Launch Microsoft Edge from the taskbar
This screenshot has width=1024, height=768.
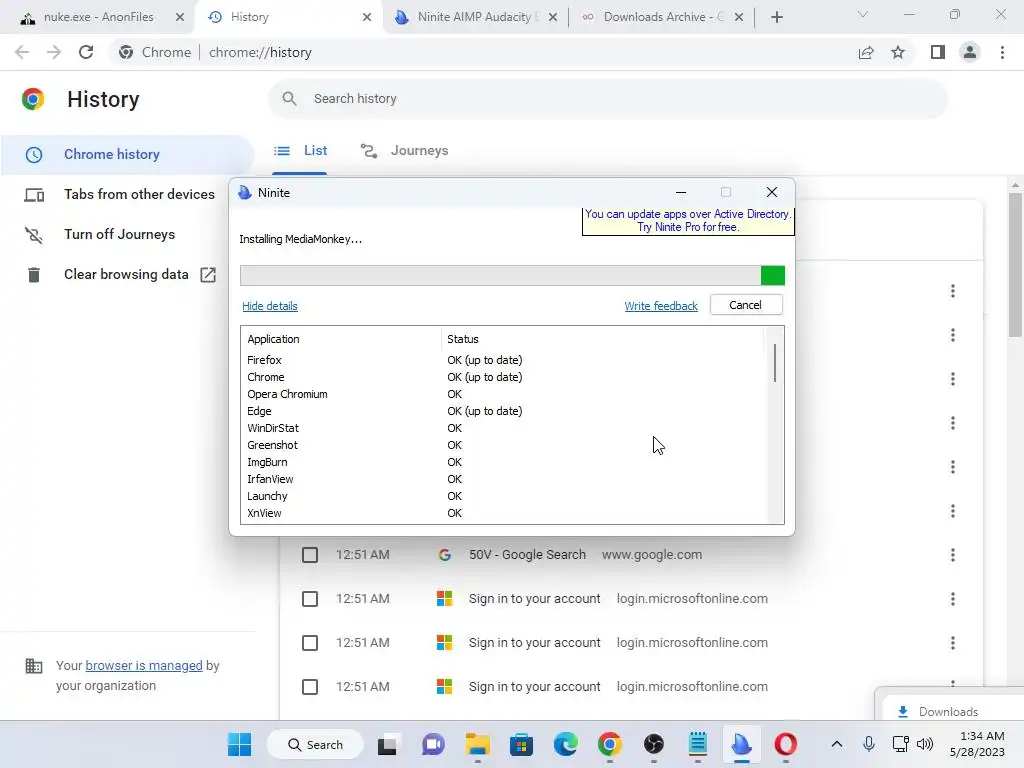(566, 744)
